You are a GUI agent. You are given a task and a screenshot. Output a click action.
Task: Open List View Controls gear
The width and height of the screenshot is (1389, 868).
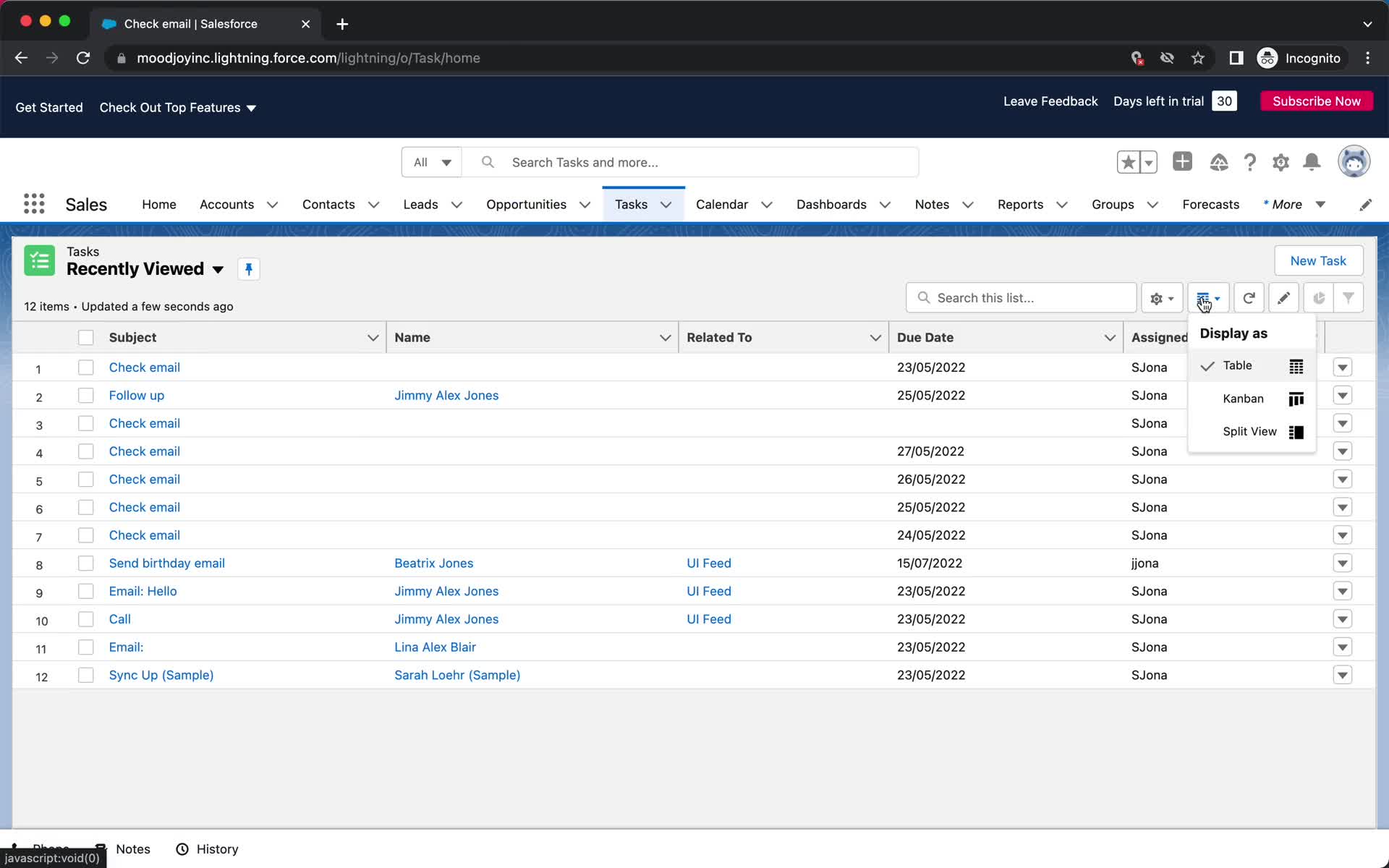[1162, 298]
